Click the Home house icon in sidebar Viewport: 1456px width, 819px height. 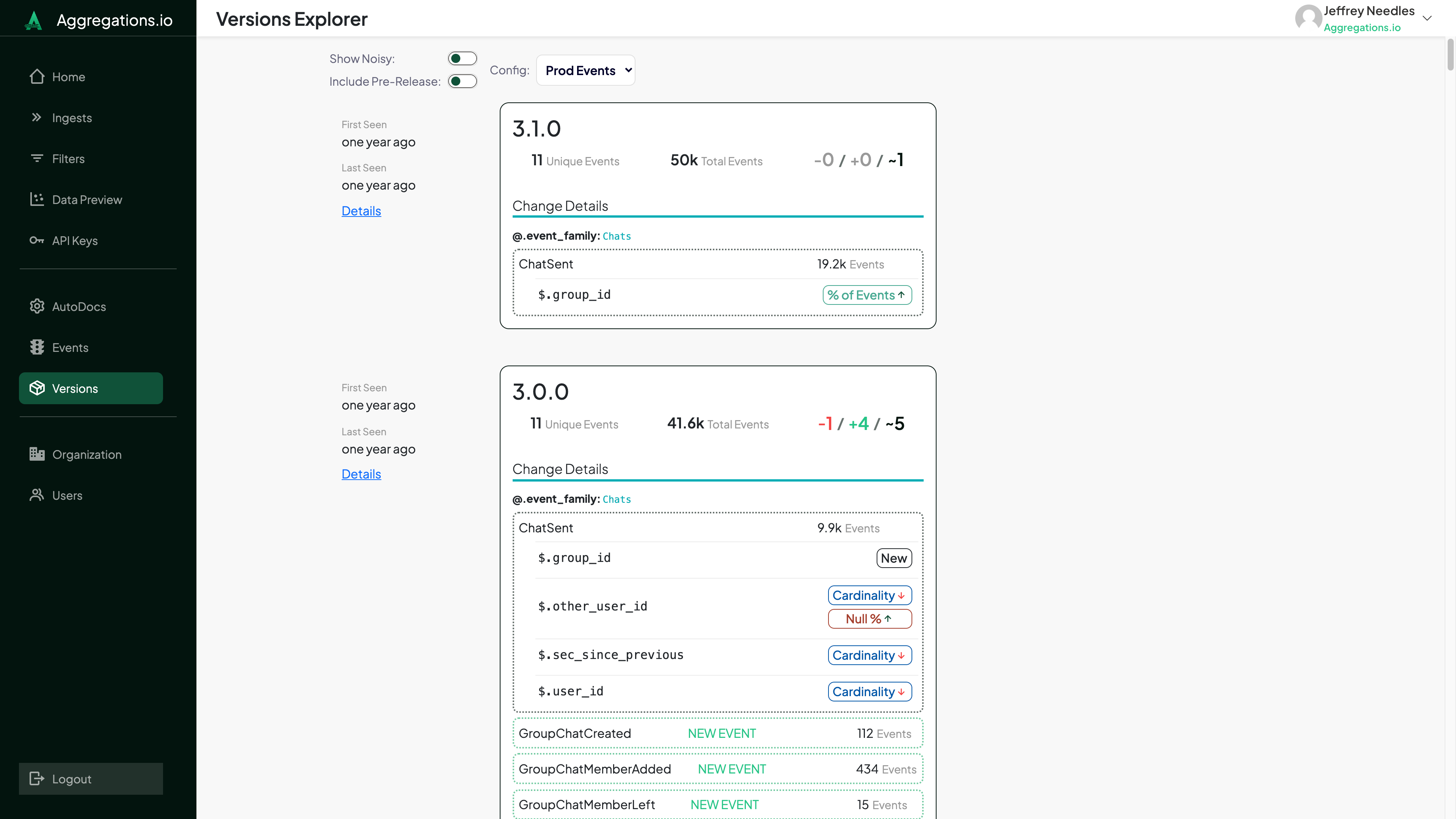[37, 77]
